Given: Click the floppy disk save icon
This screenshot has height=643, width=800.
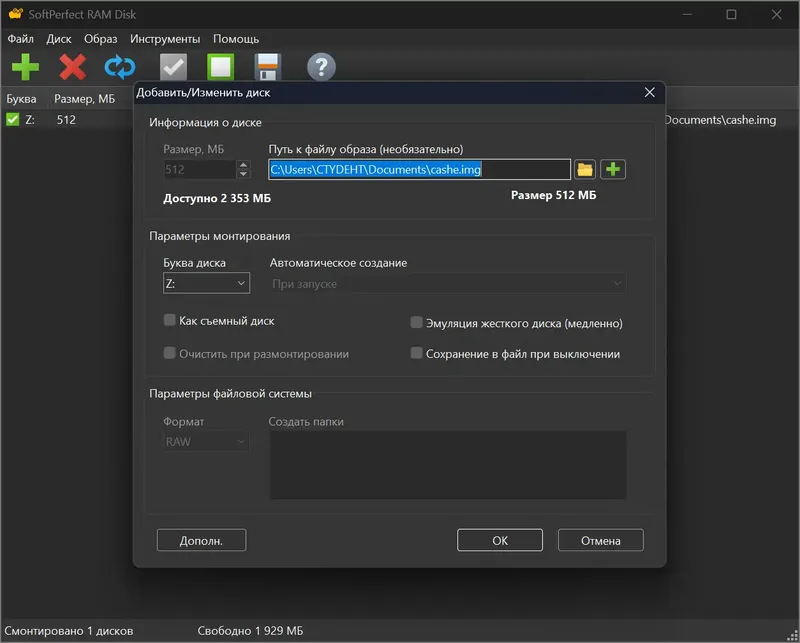Looking at the screenshot, I should point(268,67).
